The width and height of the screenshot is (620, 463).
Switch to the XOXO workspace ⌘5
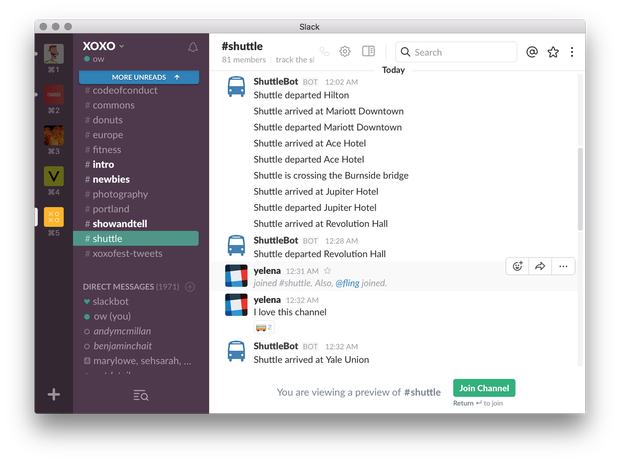(53, 217)
